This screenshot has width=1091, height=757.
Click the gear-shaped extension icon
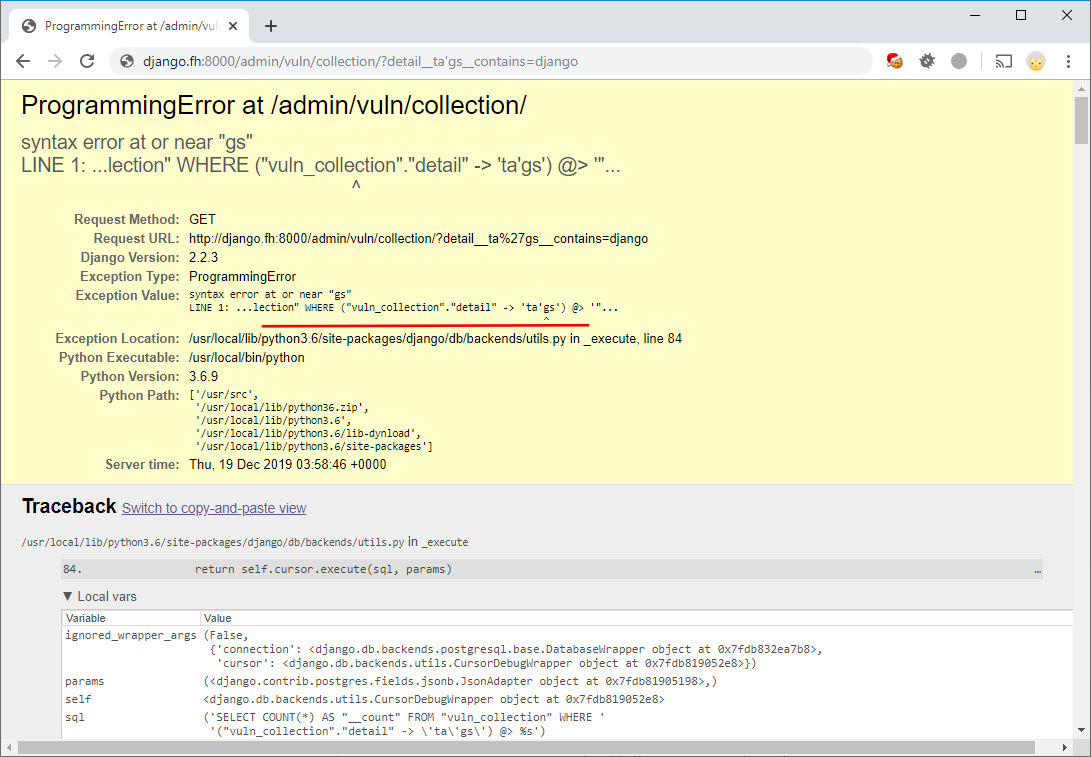coord(927,61)
